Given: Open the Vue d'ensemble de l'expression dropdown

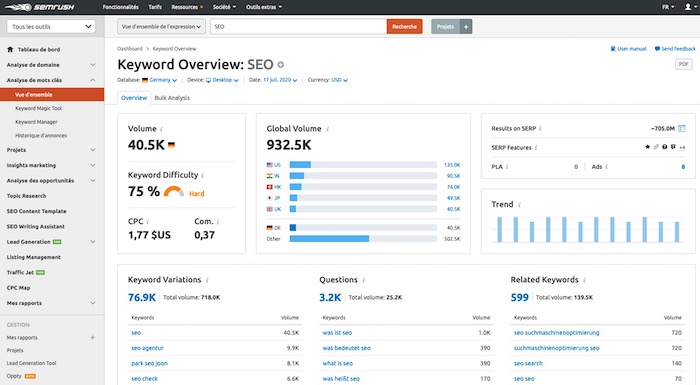Looking at the screenshot, I should (161, 27).
